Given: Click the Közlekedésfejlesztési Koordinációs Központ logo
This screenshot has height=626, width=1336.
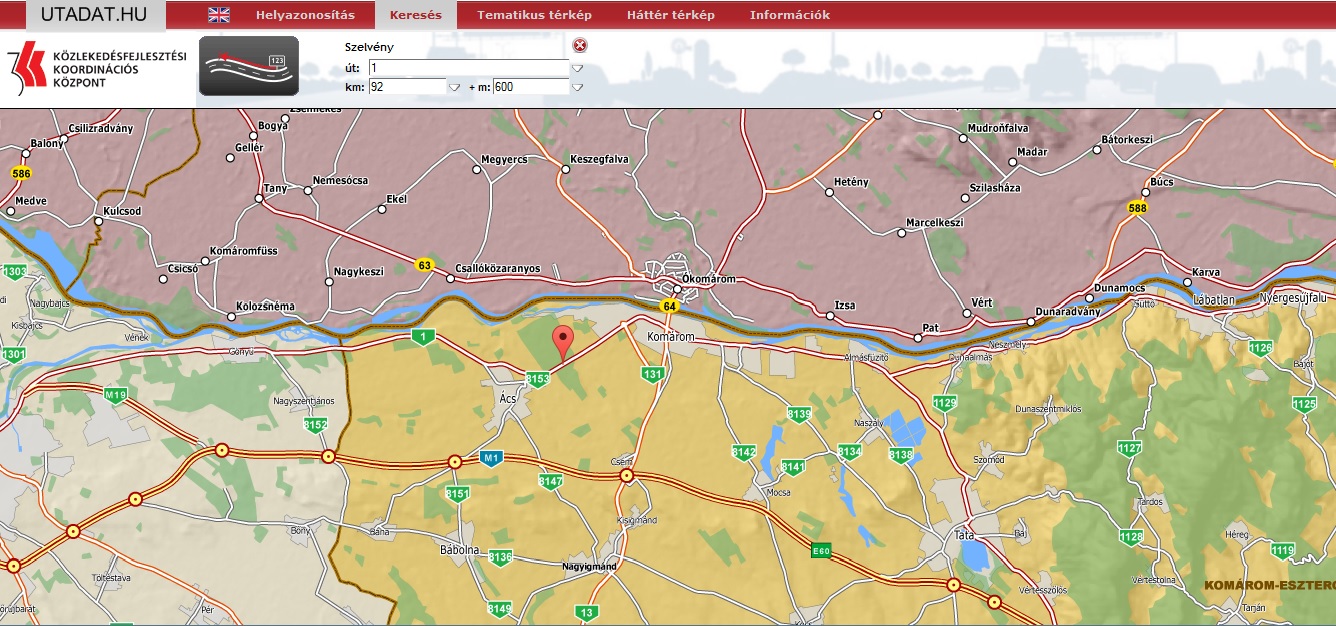Looking at the screenshot, I should coord(97,69).
